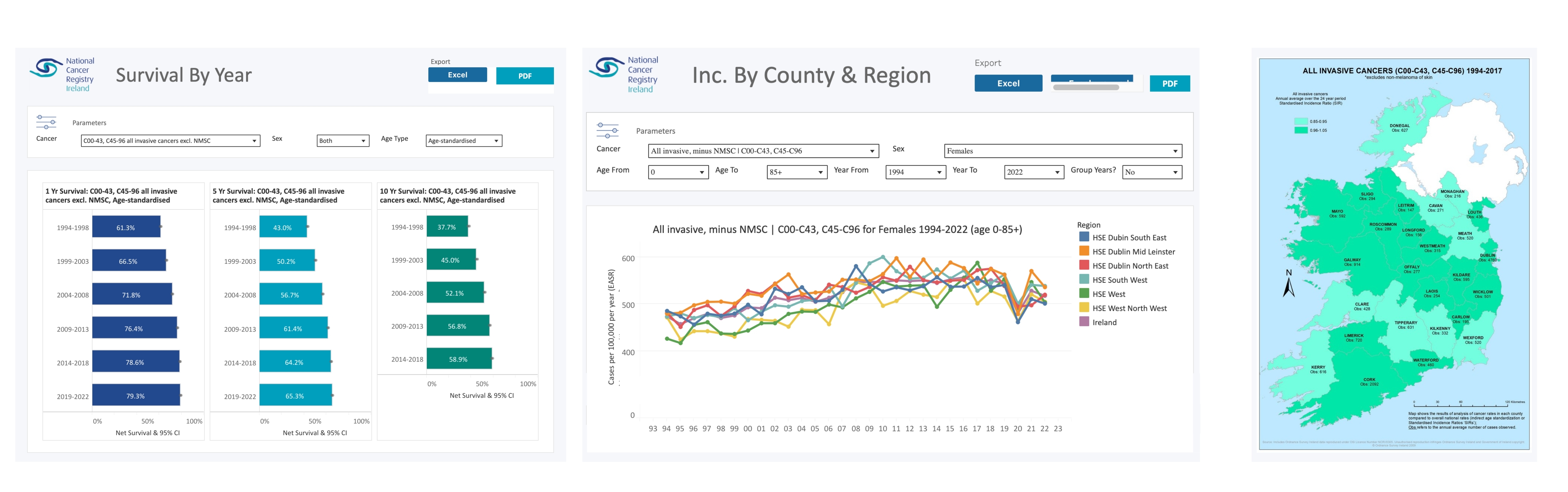
Task: Click the Parameters sliders icon in Survival panel
Action: coord(46,122)
